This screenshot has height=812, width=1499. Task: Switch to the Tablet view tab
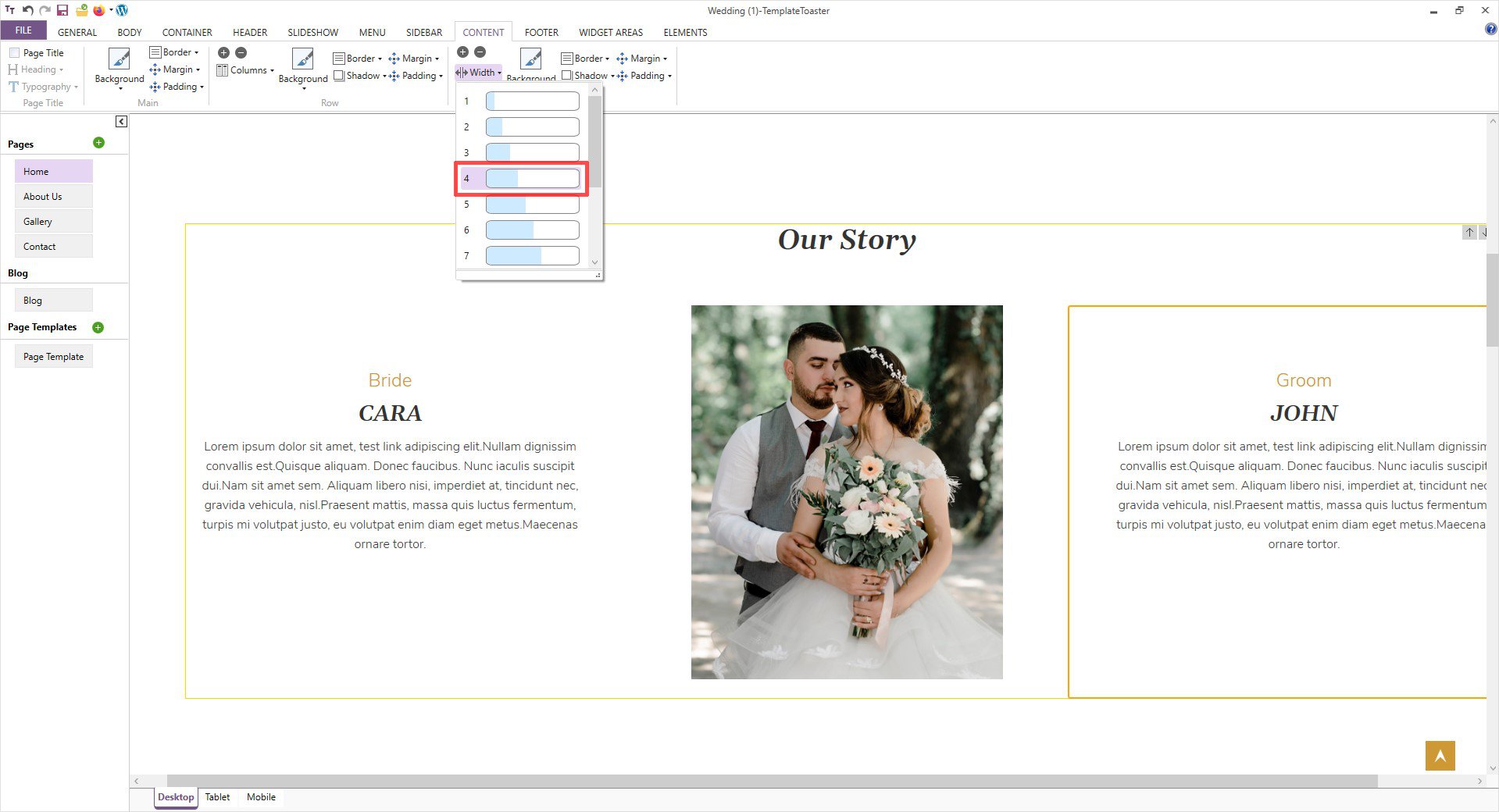coord(217,797)
